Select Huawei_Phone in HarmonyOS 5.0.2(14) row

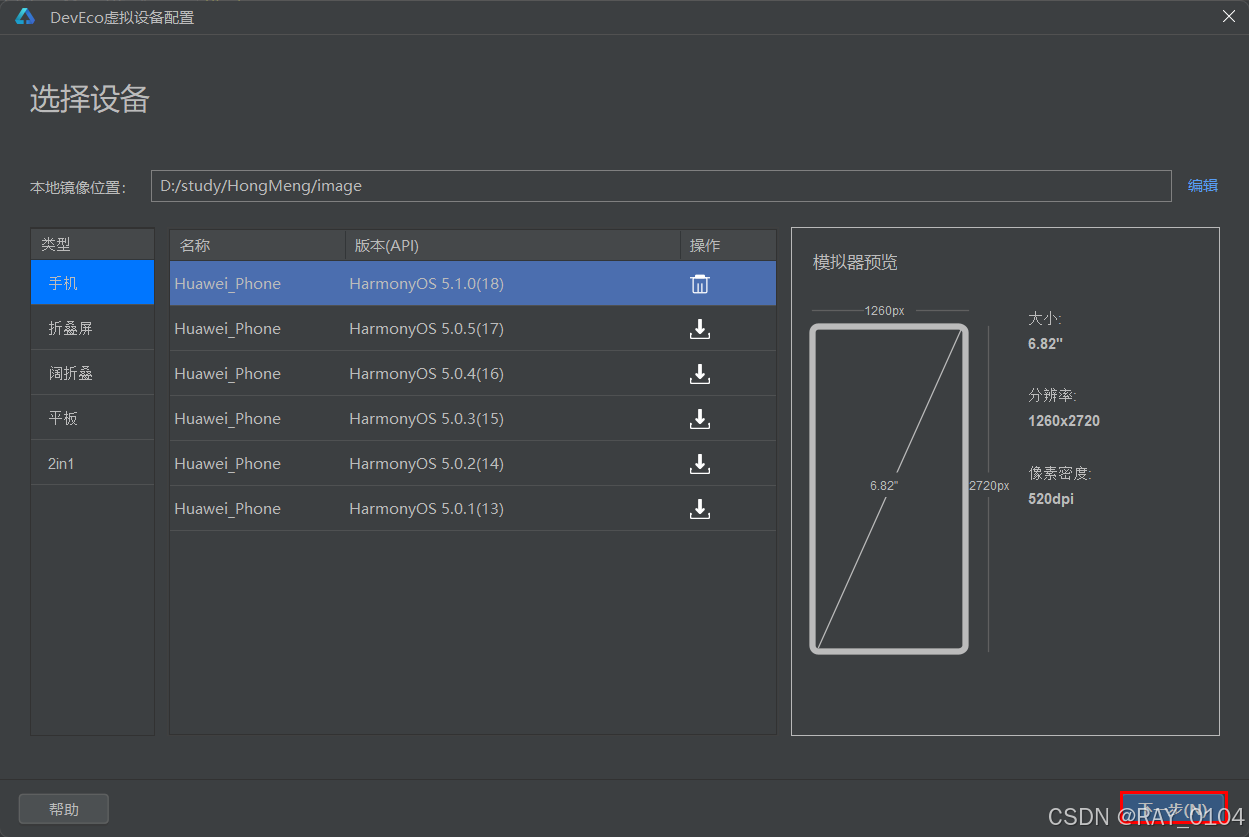point(227,464)
